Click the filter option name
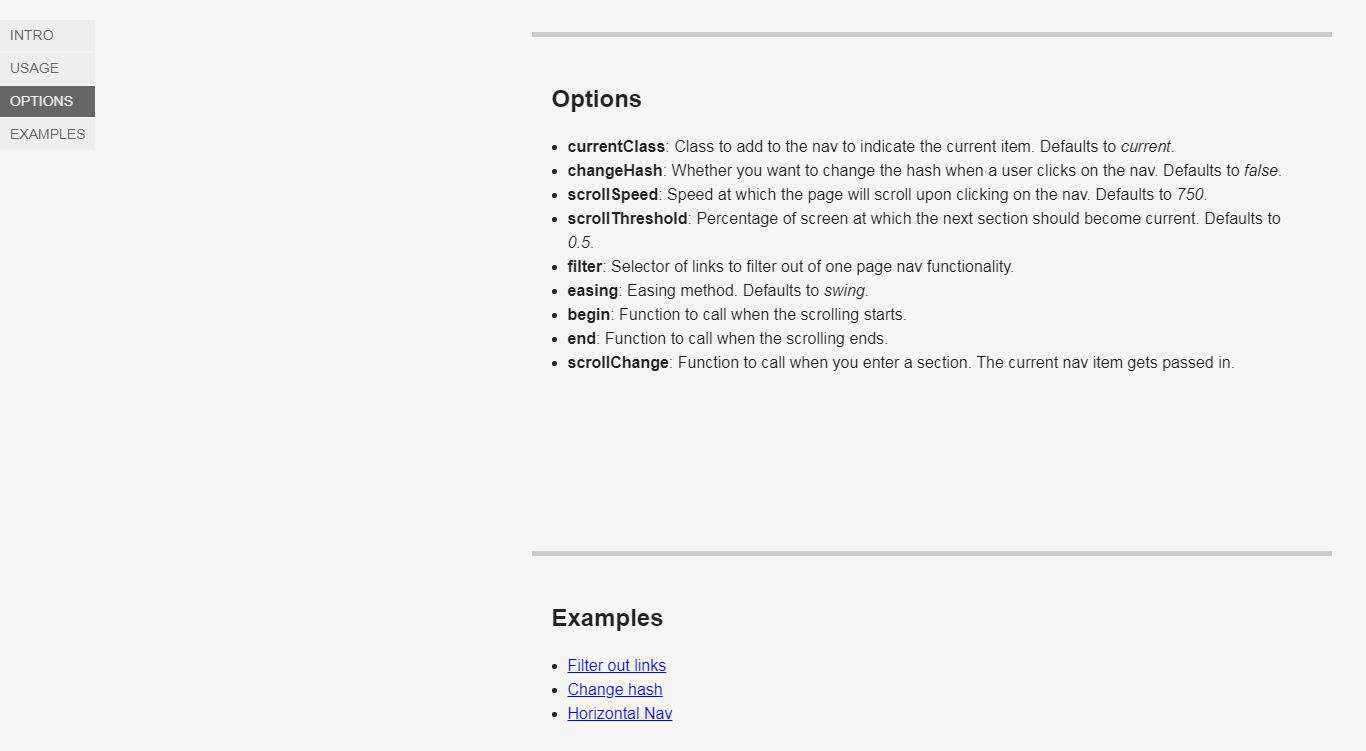 (585, 266)
